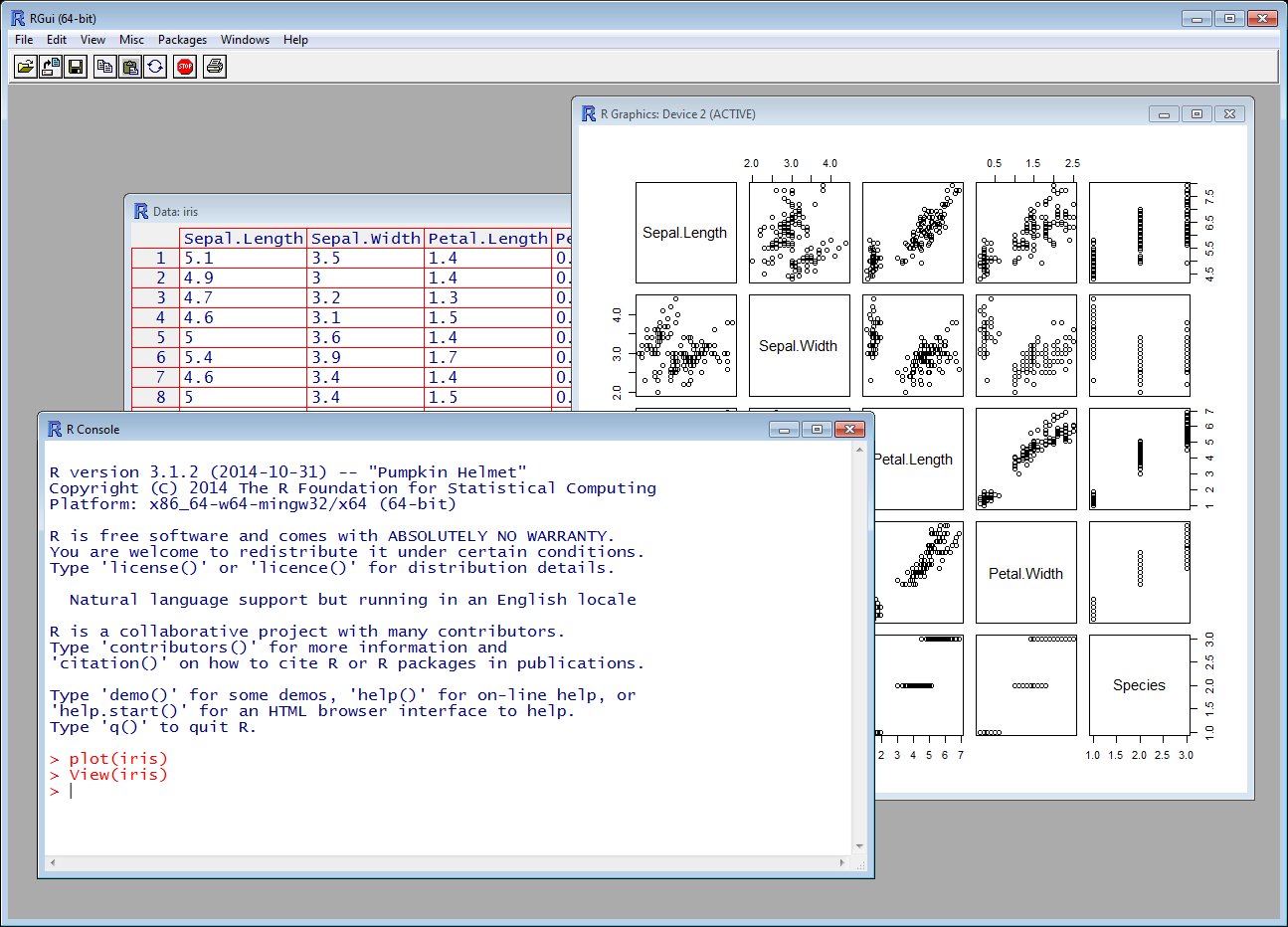This screenshot has width=1288, height=927.
Task: Save the workspace using the floppy disk icon
Action: point(77,67)
